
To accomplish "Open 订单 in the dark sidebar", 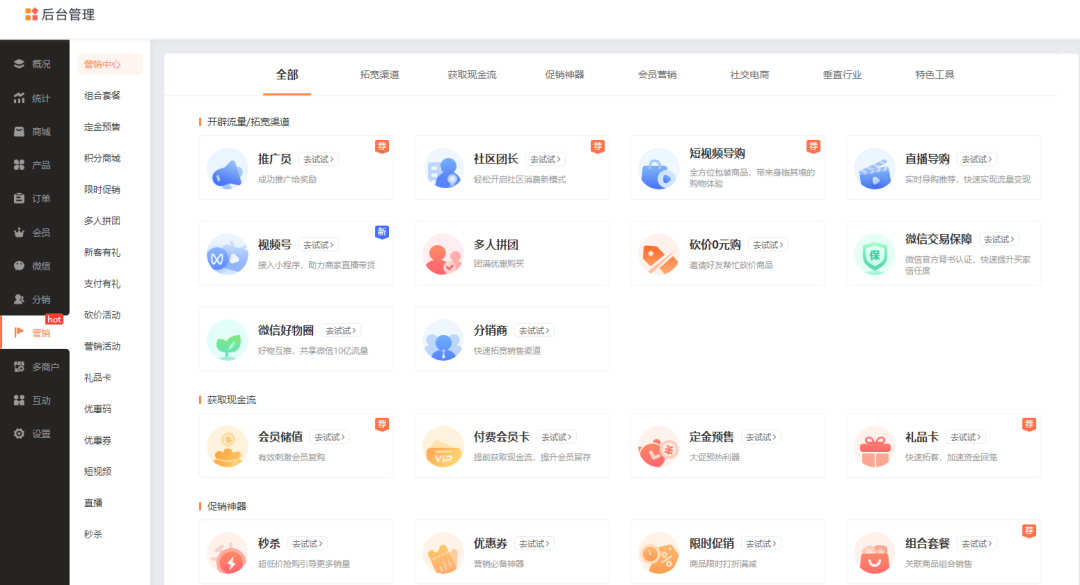I will coord(34,198).
